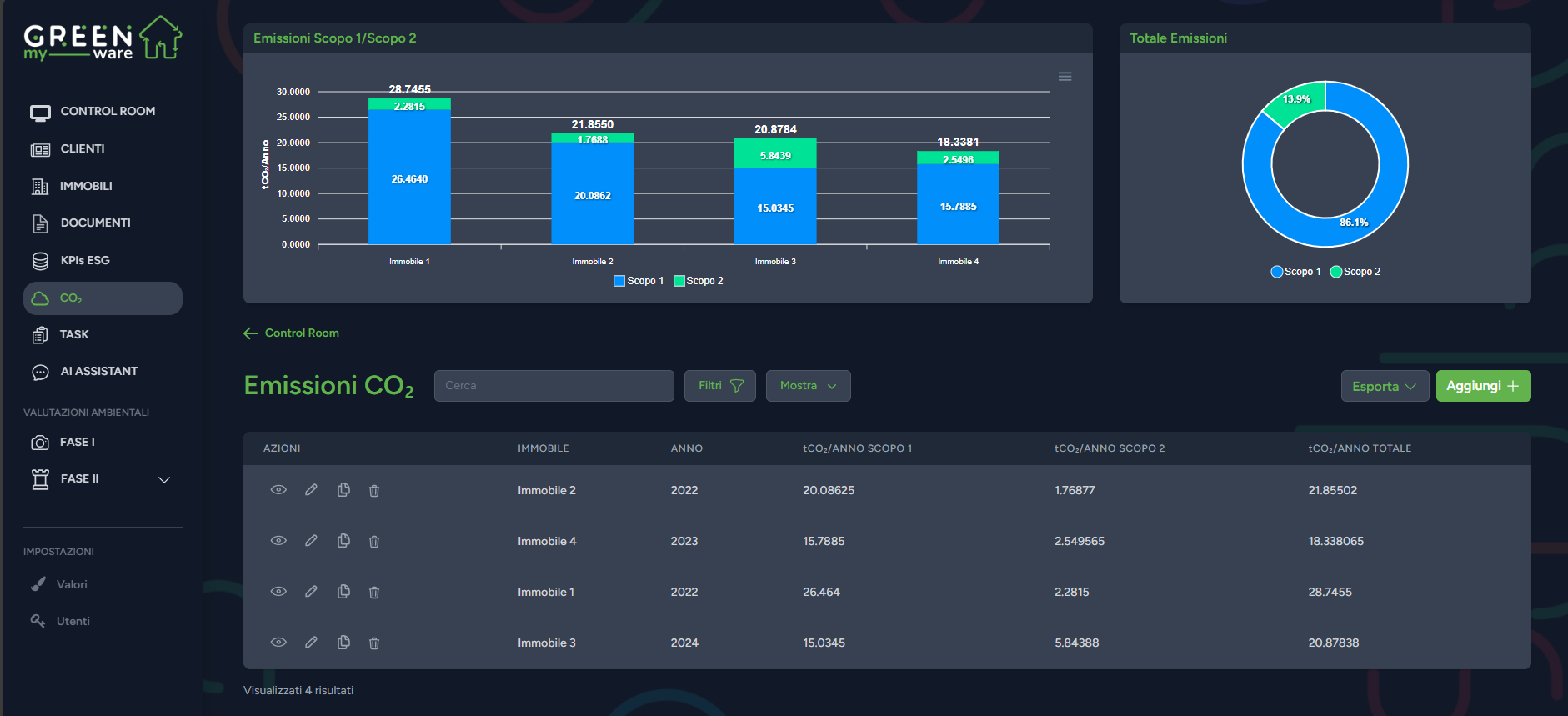The width and height of the screenshot is (1568, 716).
Task: Copy the Immobile 2 emission entry
Action: [x=343, y=490]
